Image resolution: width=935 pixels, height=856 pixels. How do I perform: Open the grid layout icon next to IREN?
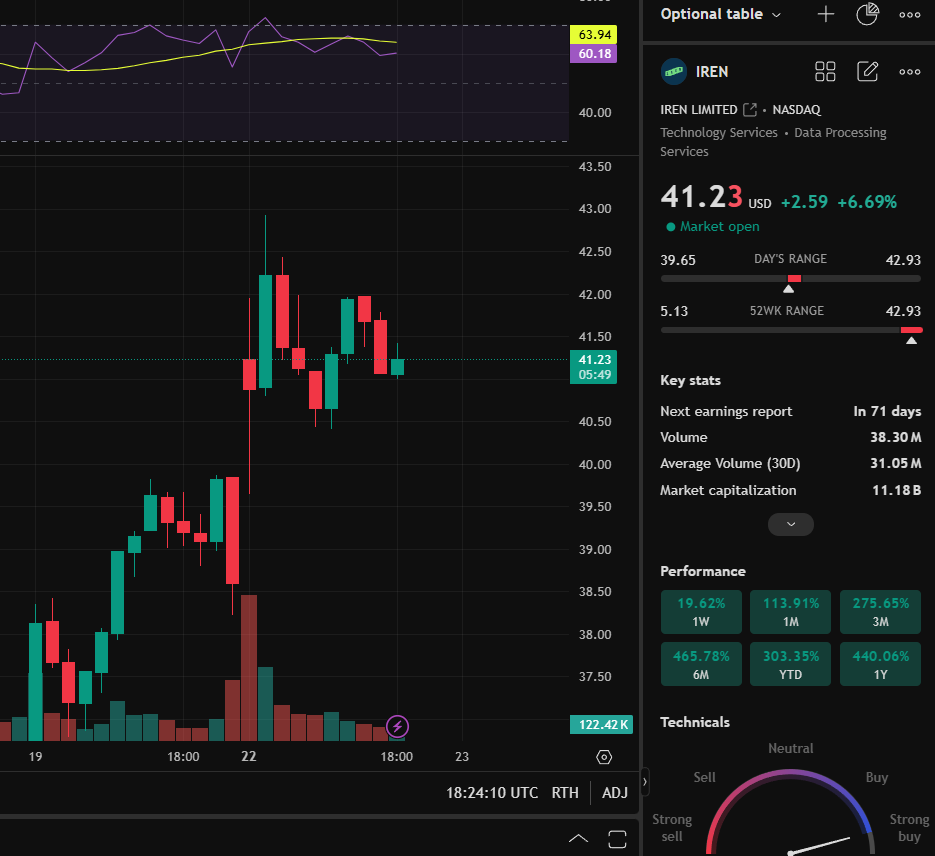coord(825,72)
